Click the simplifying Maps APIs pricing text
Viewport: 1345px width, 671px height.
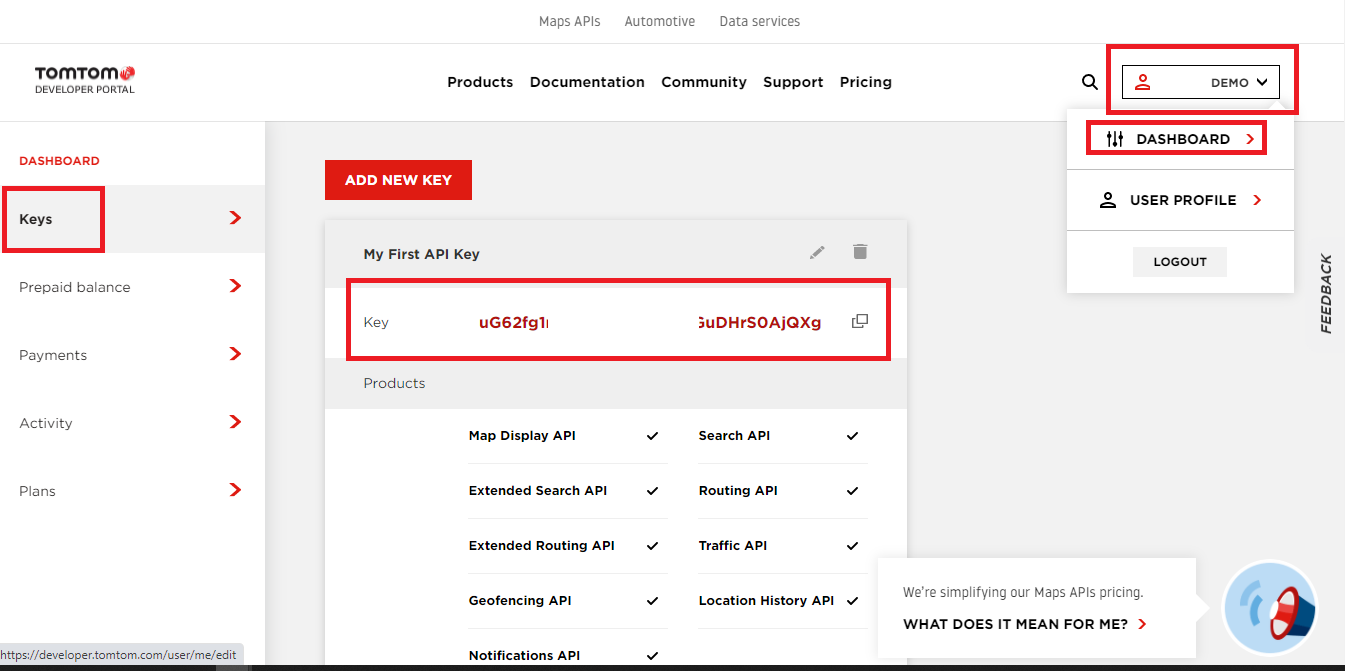pos(1023,592)
